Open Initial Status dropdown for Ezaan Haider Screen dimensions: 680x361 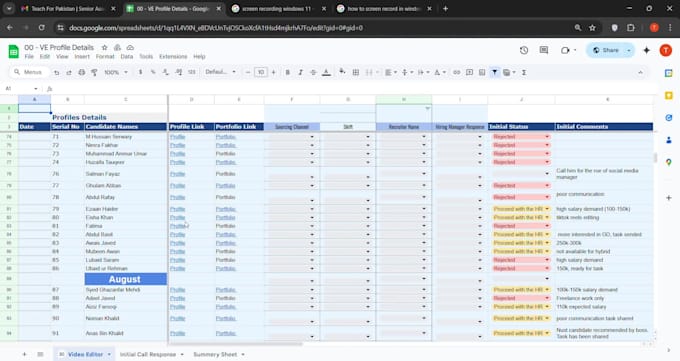[x=547, y=209]
